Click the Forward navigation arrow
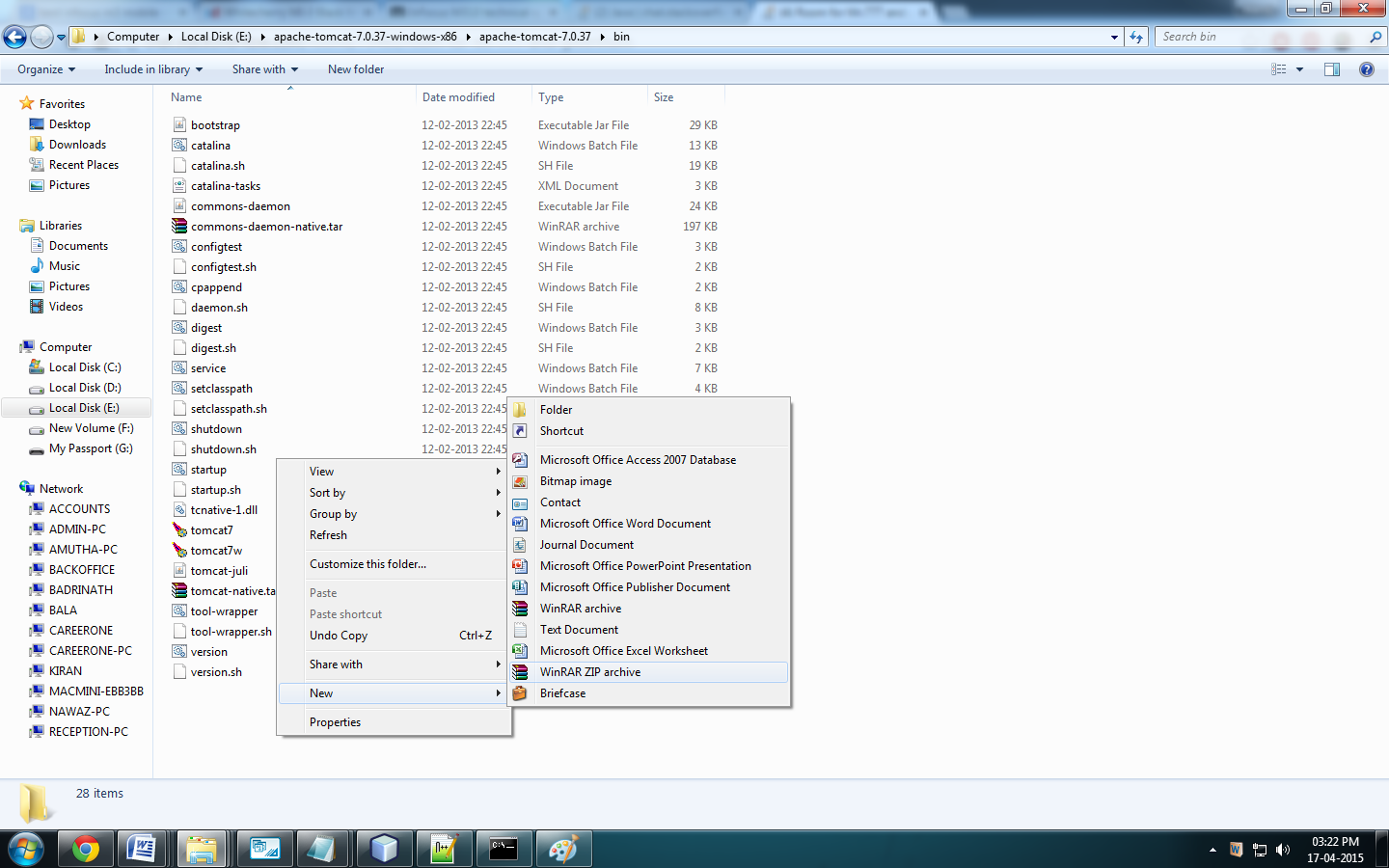The width and height of the screenshot is (1389, 868). tap(41, 37)
